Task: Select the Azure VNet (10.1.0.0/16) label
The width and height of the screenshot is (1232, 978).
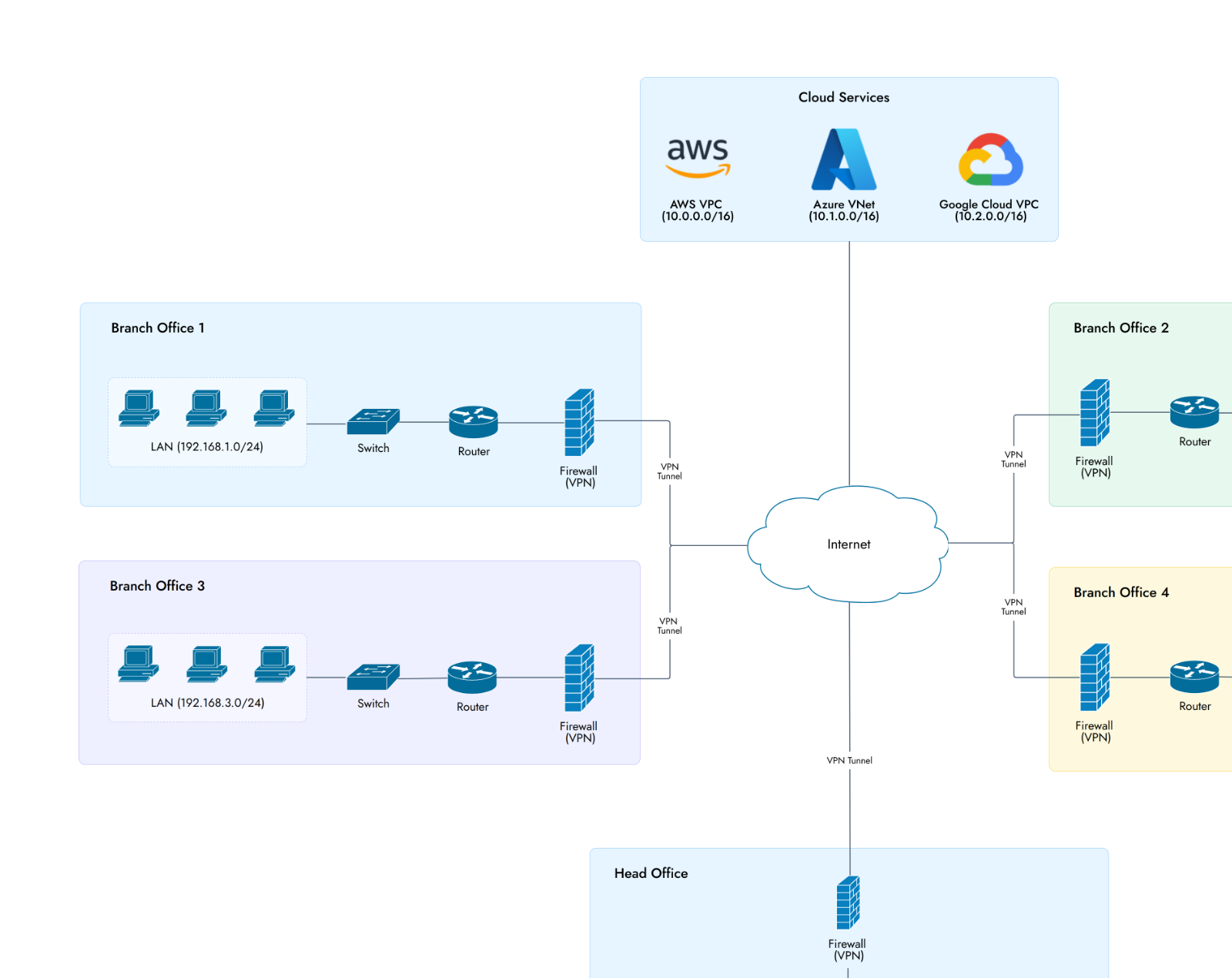Action: pos(844,210)
